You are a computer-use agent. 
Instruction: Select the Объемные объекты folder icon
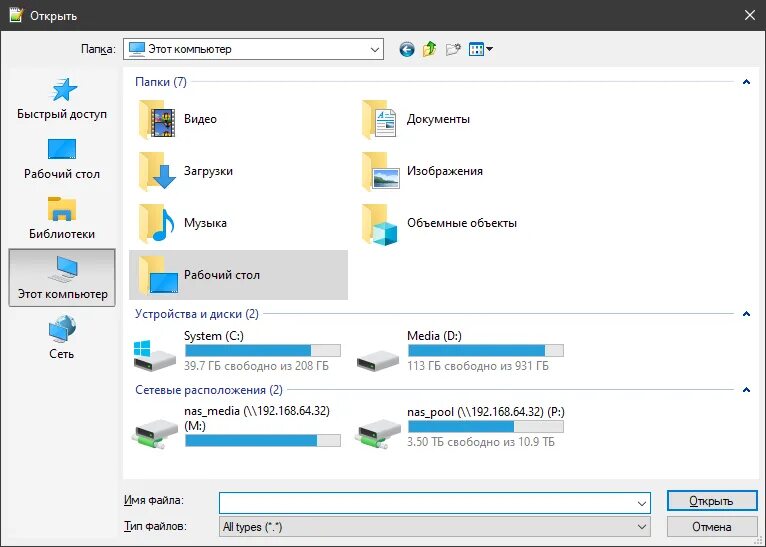[x=380, y=223]
